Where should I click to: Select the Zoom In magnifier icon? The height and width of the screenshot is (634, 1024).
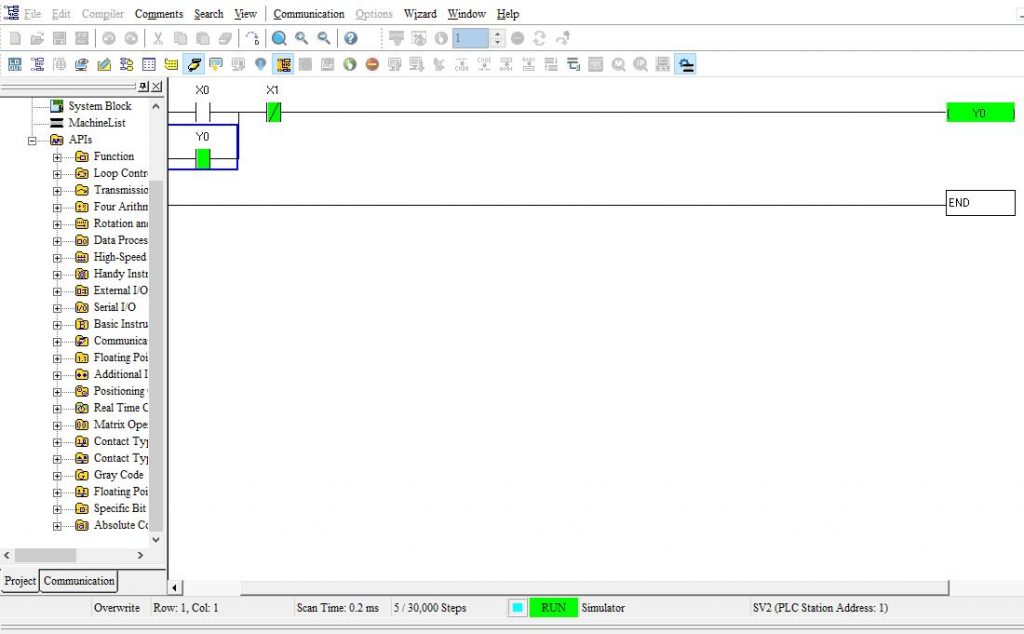point(301,37)
